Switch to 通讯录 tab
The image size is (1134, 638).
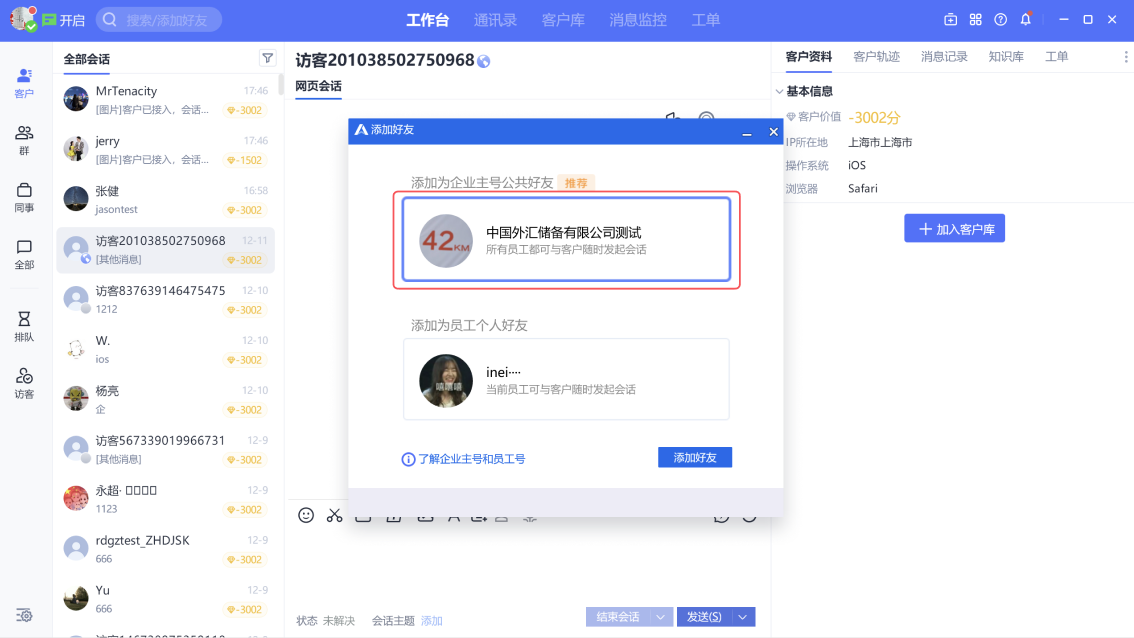coord(495,20)
